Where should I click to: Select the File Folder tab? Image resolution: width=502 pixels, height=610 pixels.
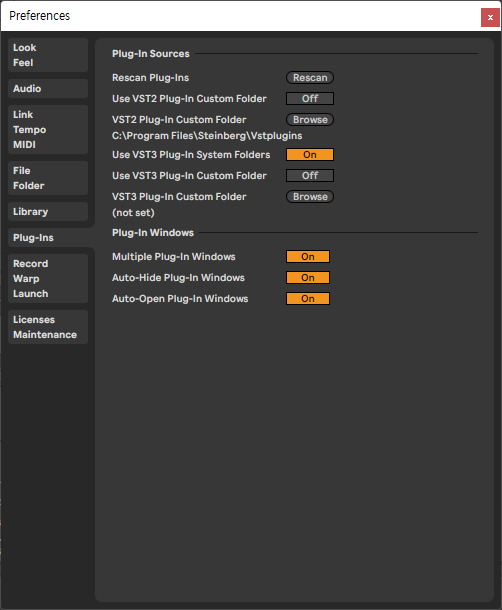(x=48, y=178)
